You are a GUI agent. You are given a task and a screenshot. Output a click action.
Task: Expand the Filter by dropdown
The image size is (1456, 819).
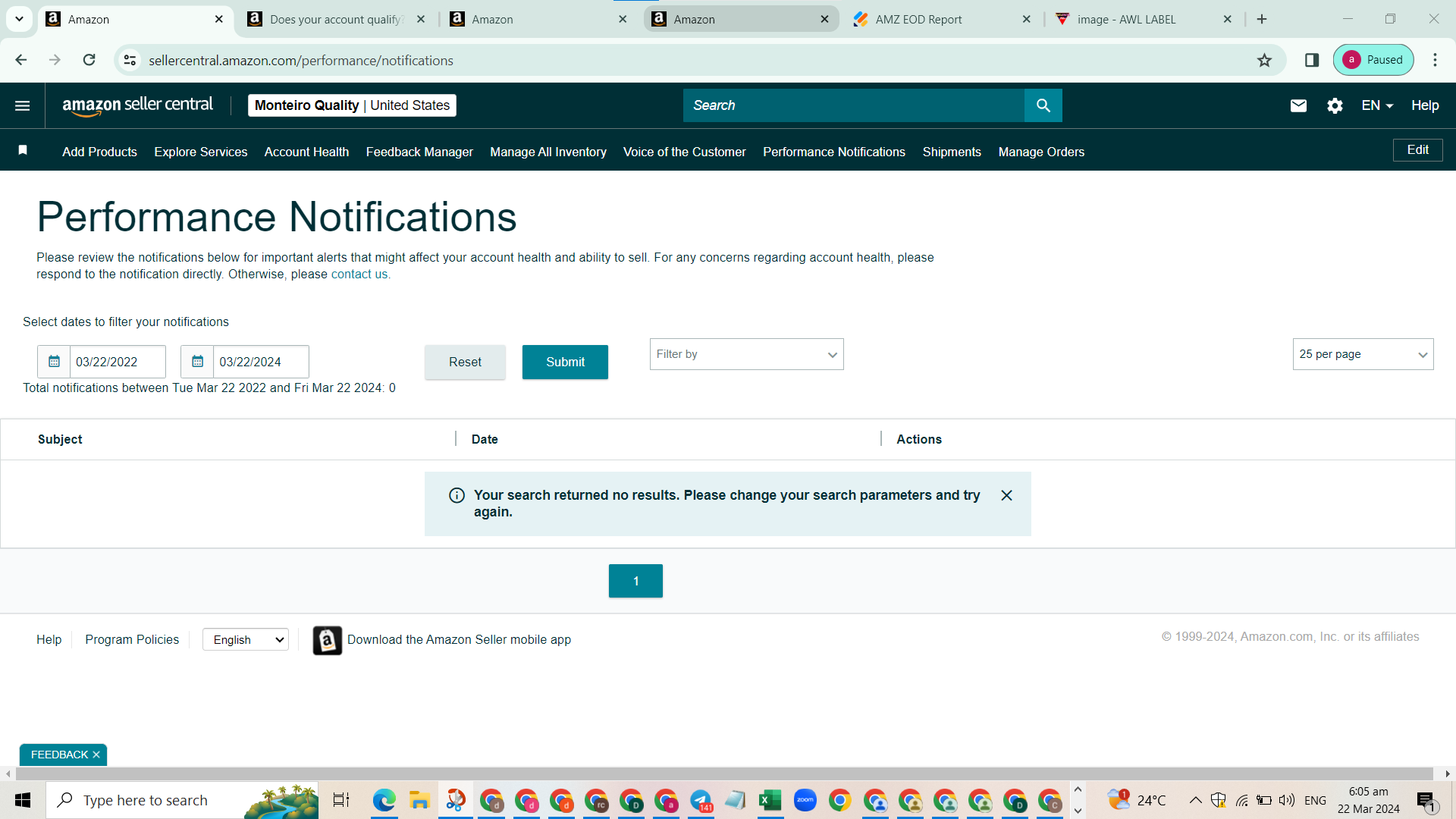(746, 354)
